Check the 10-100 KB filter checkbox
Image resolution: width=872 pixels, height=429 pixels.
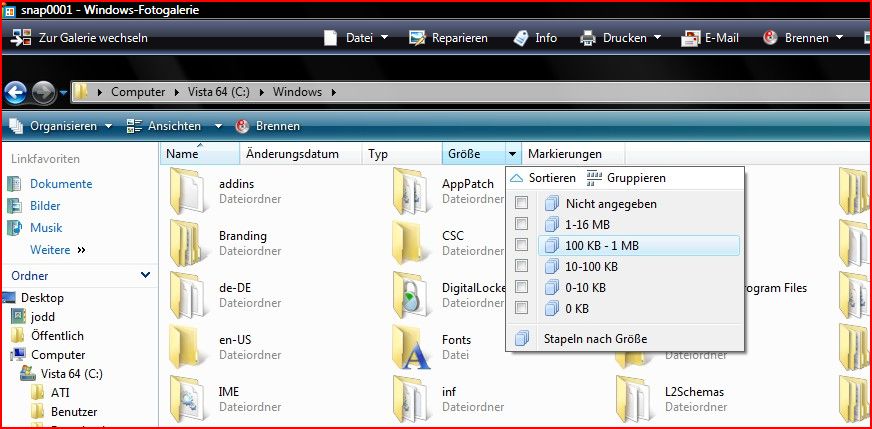click(521, 265)
